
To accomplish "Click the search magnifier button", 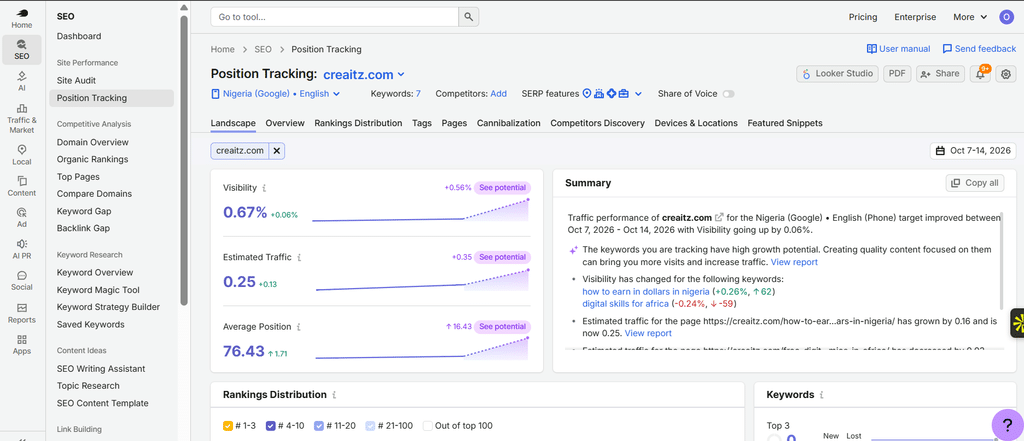I will 468,17.
